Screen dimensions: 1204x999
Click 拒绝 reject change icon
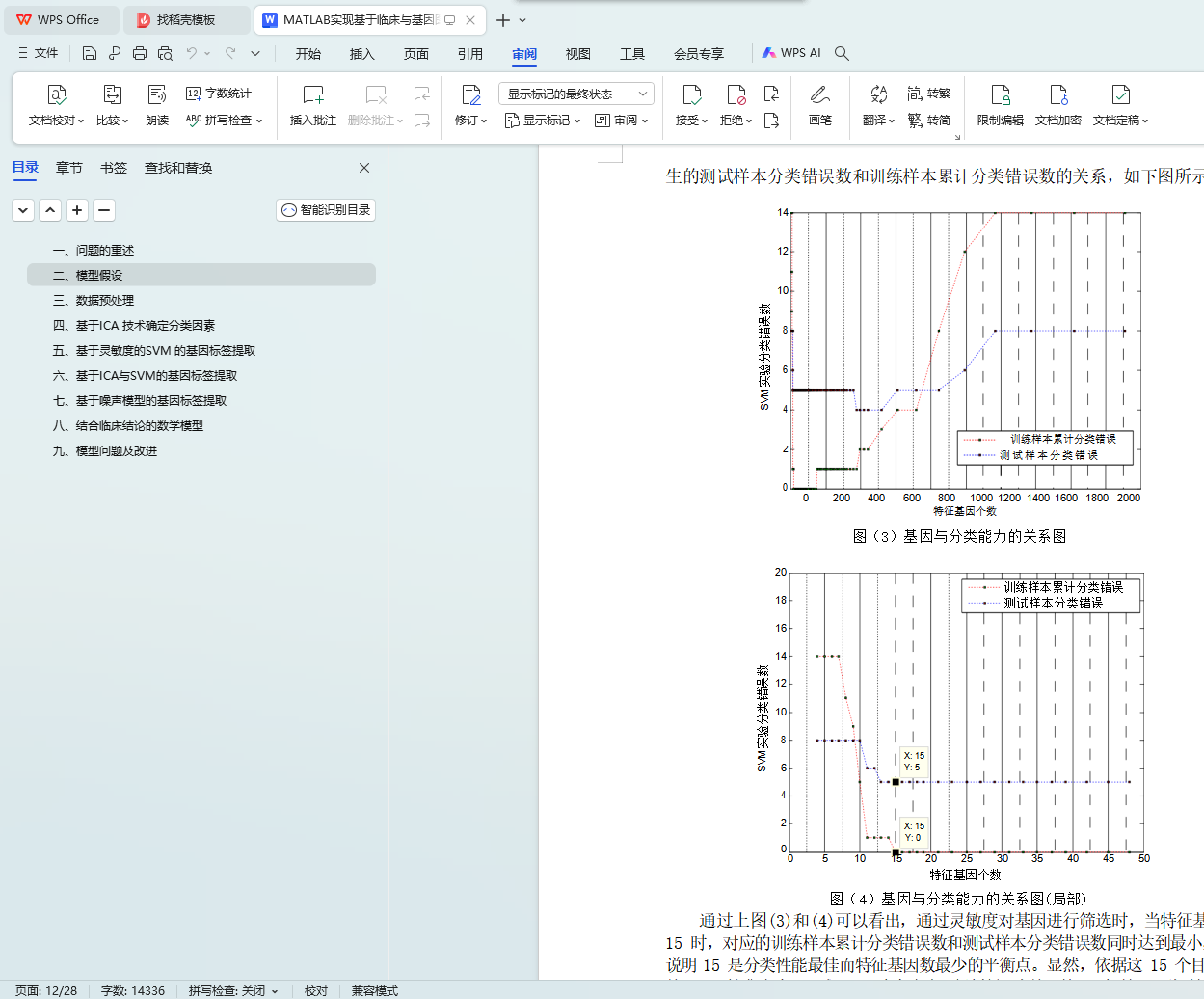[x=736, y=94]
